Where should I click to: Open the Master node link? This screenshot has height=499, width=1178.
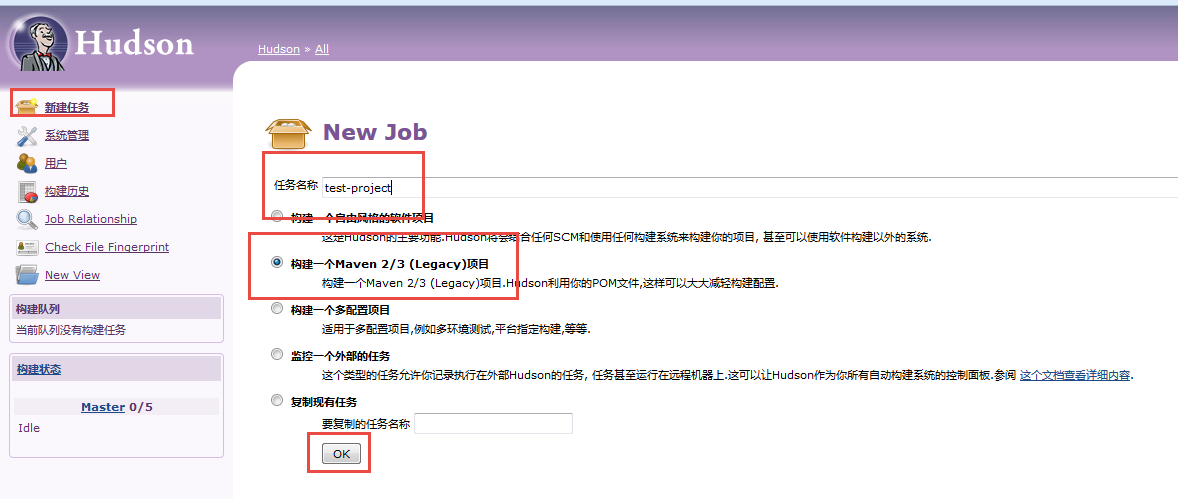[103, 407]
